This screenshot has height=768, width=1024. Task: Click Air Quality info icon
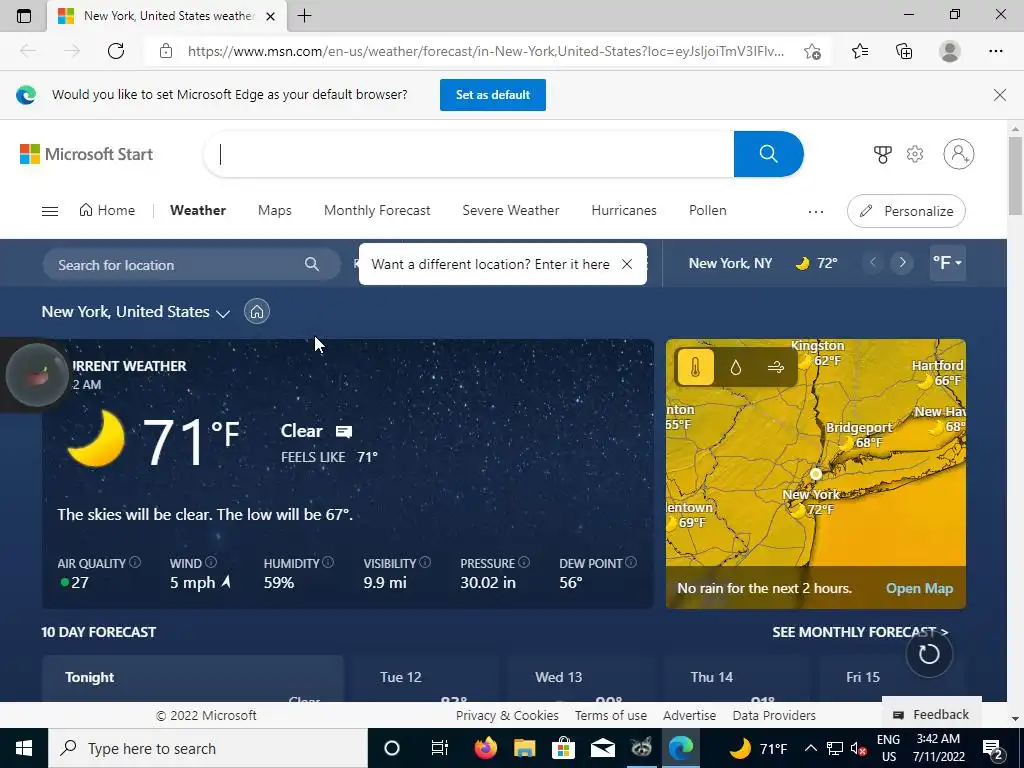point(135,562)
